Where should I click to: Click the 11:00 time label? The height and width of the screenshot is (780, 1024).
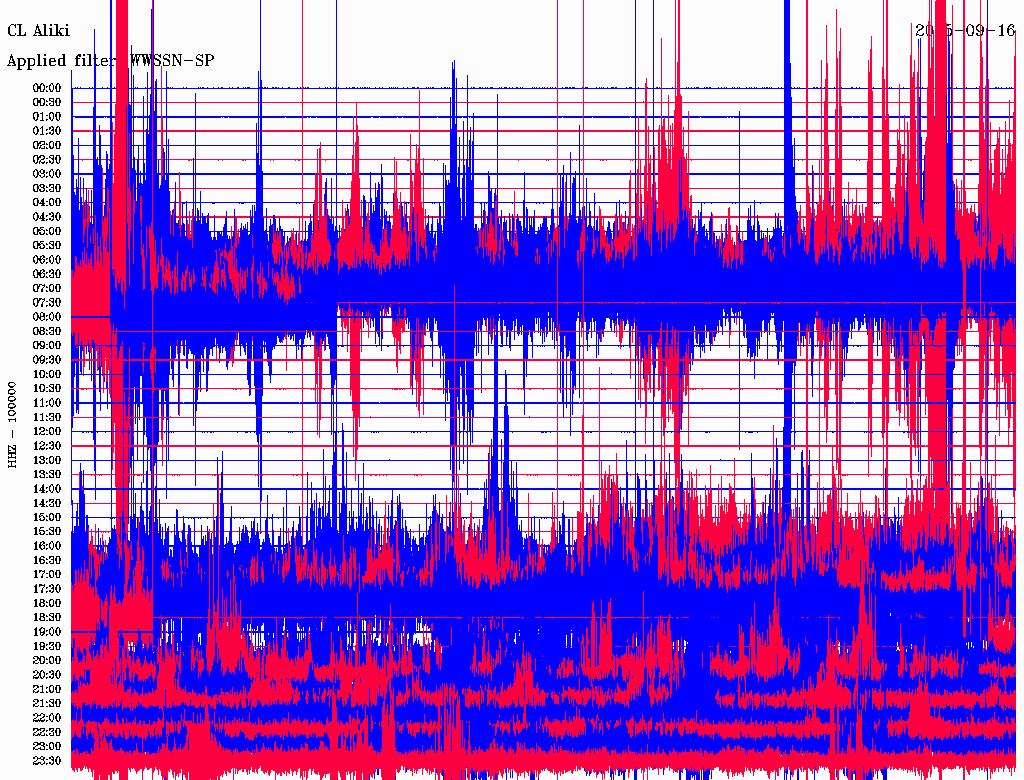click(x=47, y=403)
